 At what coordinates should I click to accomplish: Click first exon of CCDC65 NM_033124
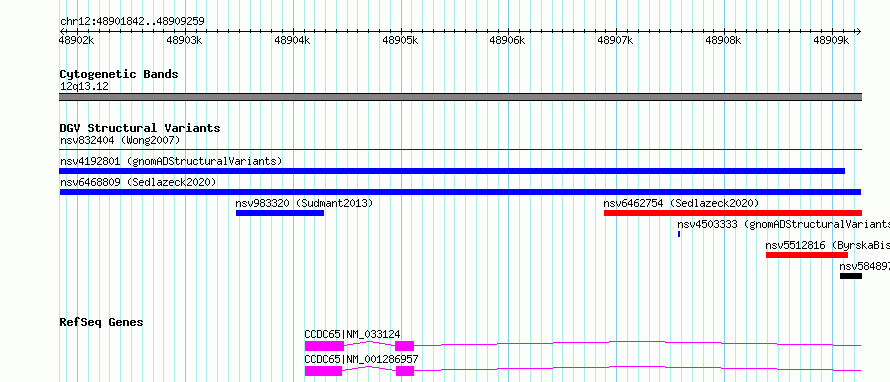(x=324, y=346)
